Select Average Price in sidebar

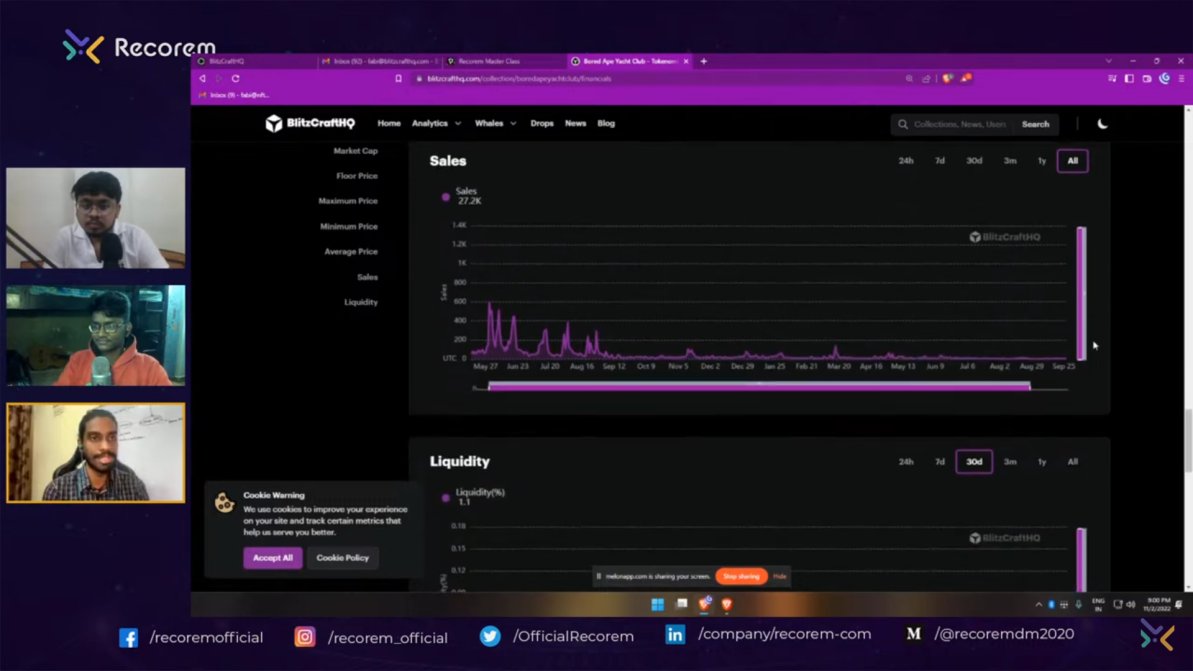coord(351,251)
